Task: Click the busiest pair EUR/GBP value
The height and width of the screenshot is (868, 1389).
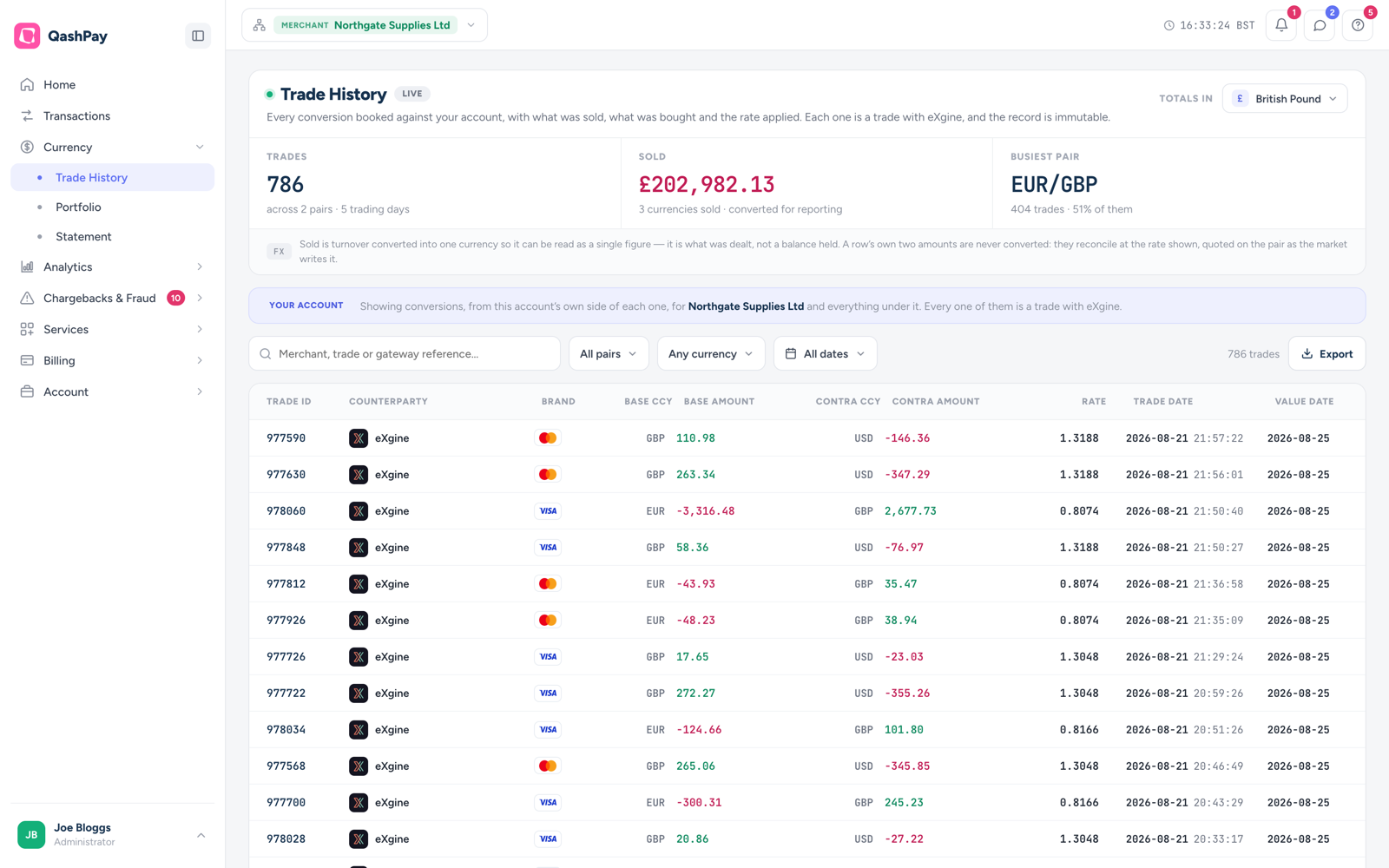Action: tap(1054, 184)
